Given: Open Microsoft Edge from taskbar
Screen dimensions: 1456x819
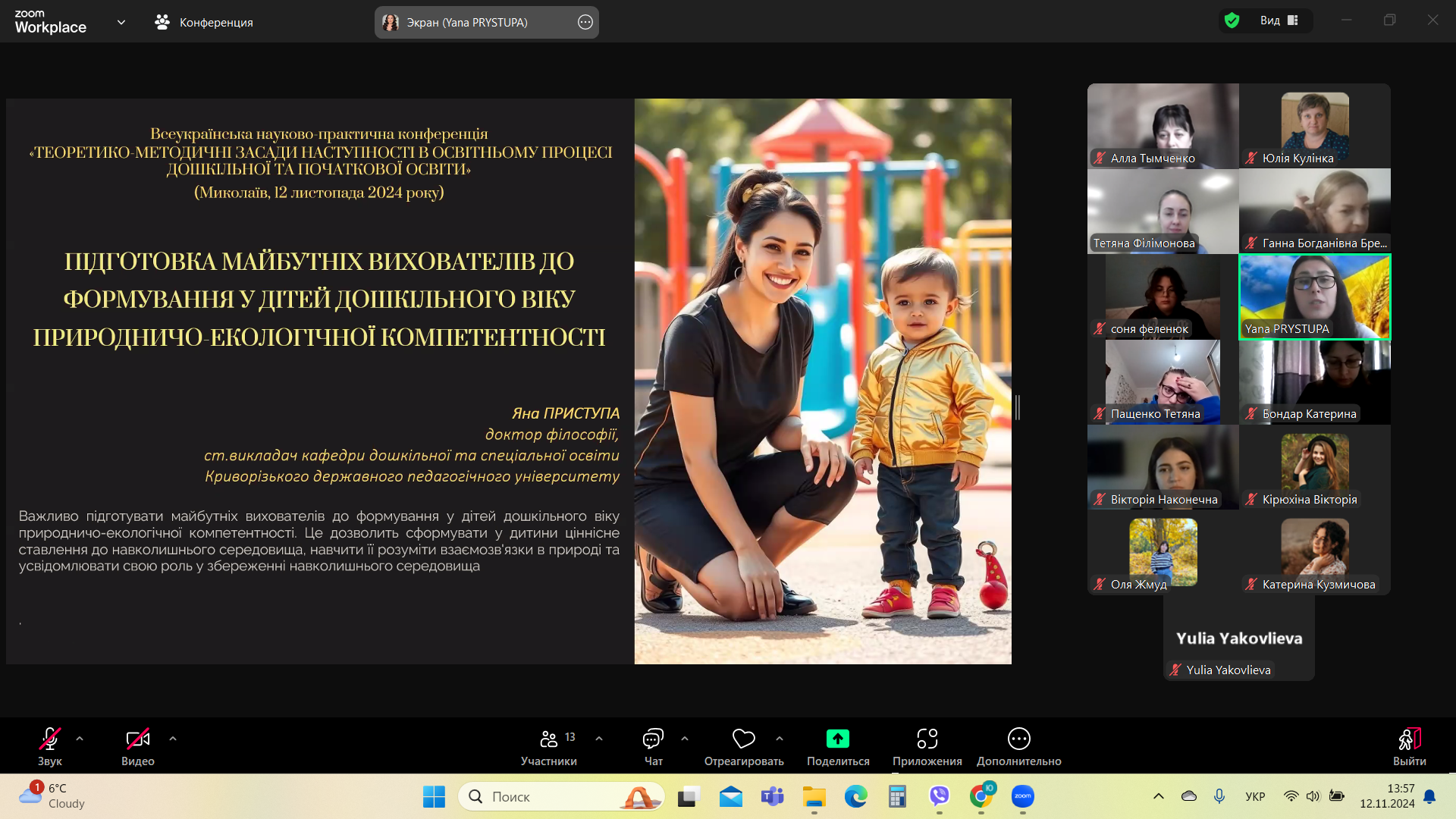Looking at the screenshot, I should pos(856,796).
